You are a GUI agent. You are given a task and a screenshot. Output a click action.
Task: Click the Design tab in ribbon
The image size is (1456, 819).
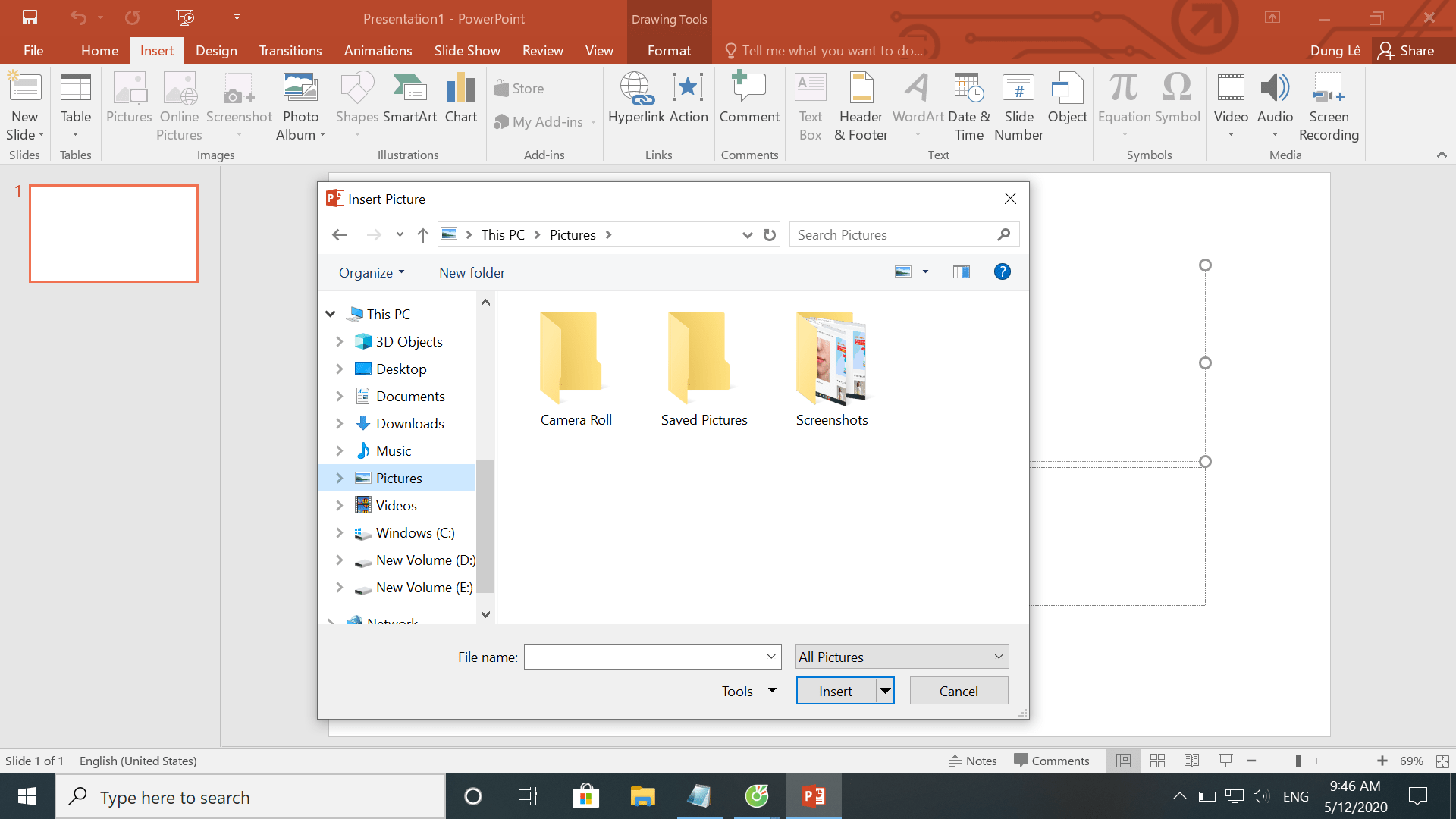point(215,50)
